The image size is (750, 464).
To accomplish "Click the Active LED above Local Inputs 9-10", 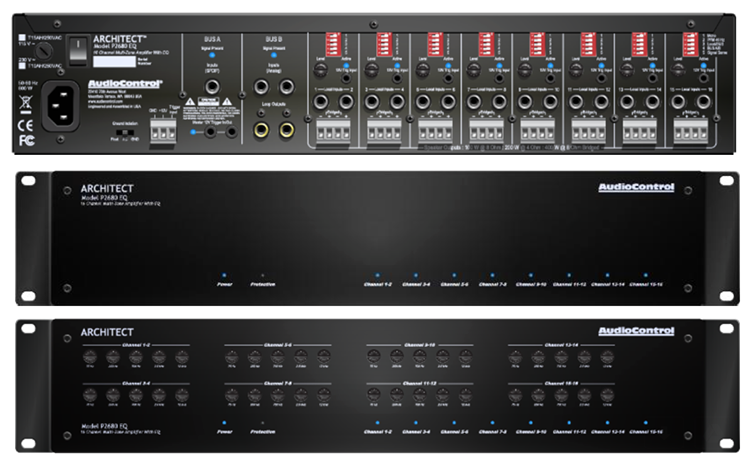I will [550, 66].
